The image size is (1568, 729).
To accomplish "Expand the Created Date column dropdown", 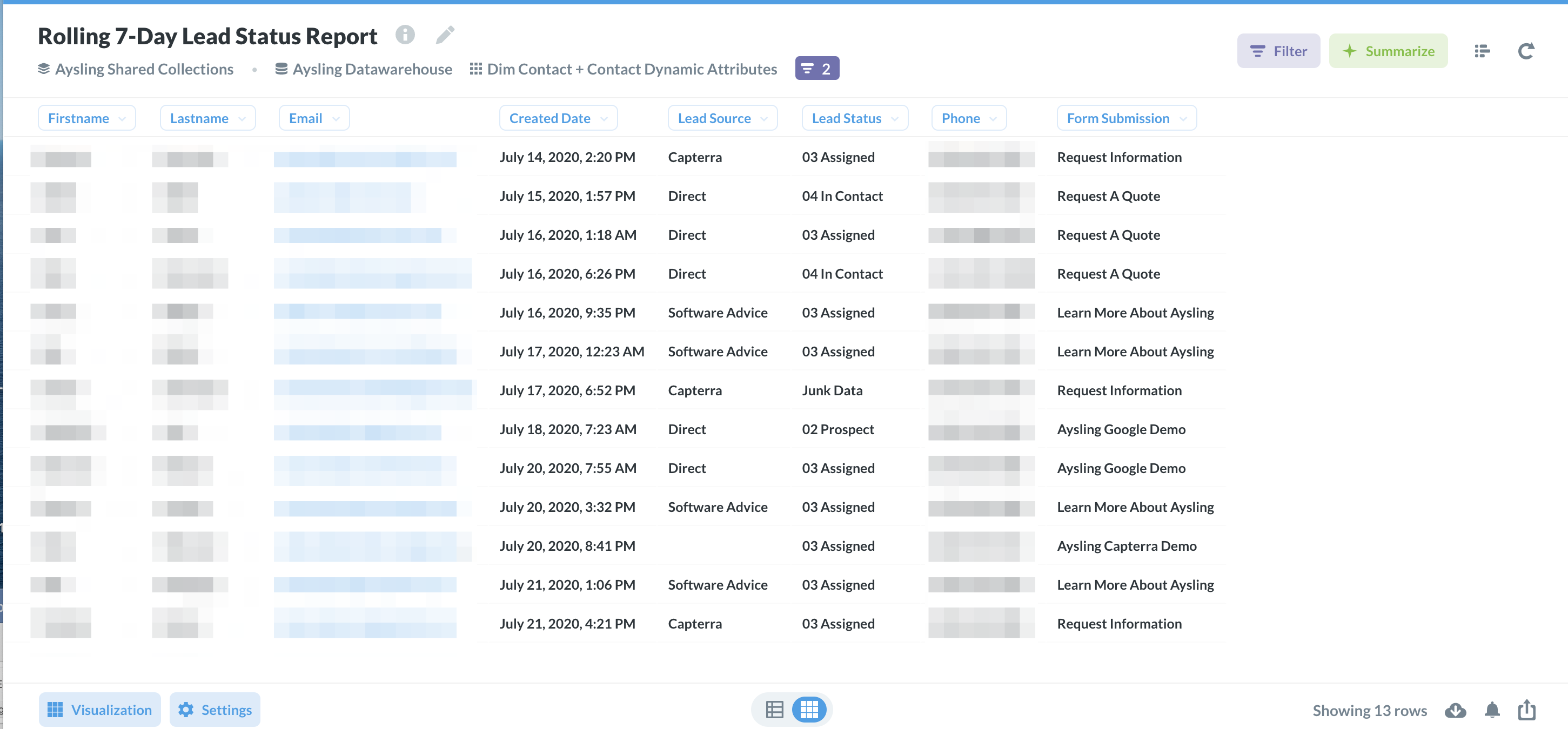I will click(x=558, y=118).
